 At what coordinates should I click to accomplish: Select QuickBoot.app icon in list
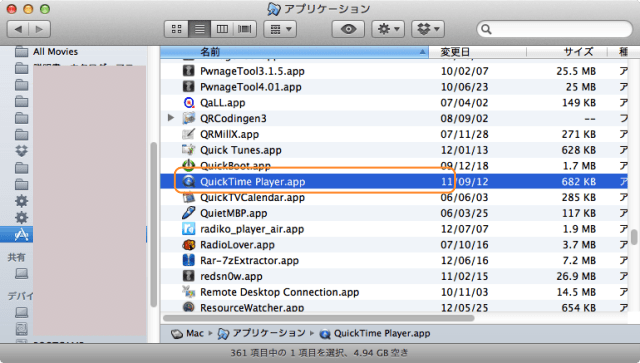[188, 165]
